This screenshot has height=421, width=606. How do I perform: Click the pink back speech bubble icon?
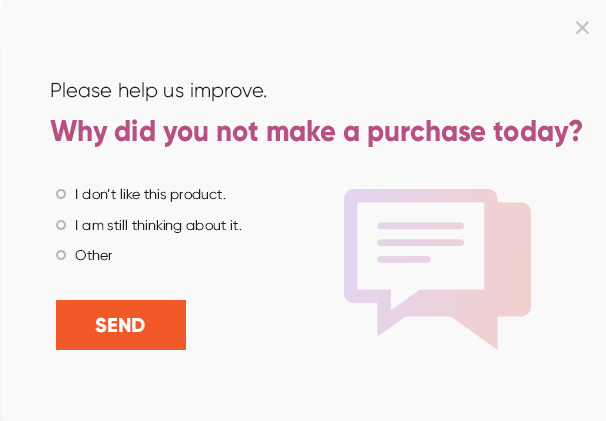click(513, 260)
